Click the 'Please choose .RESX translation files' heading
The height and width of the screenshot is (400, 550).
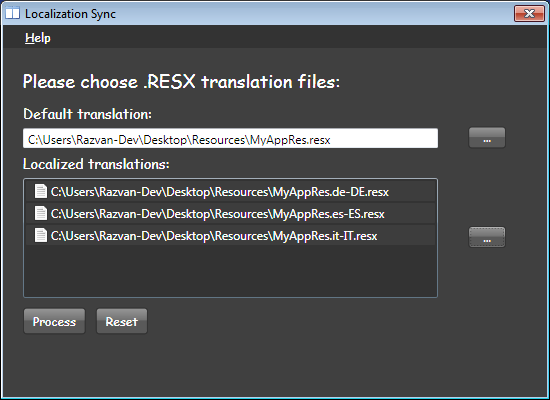coord(181,82)
